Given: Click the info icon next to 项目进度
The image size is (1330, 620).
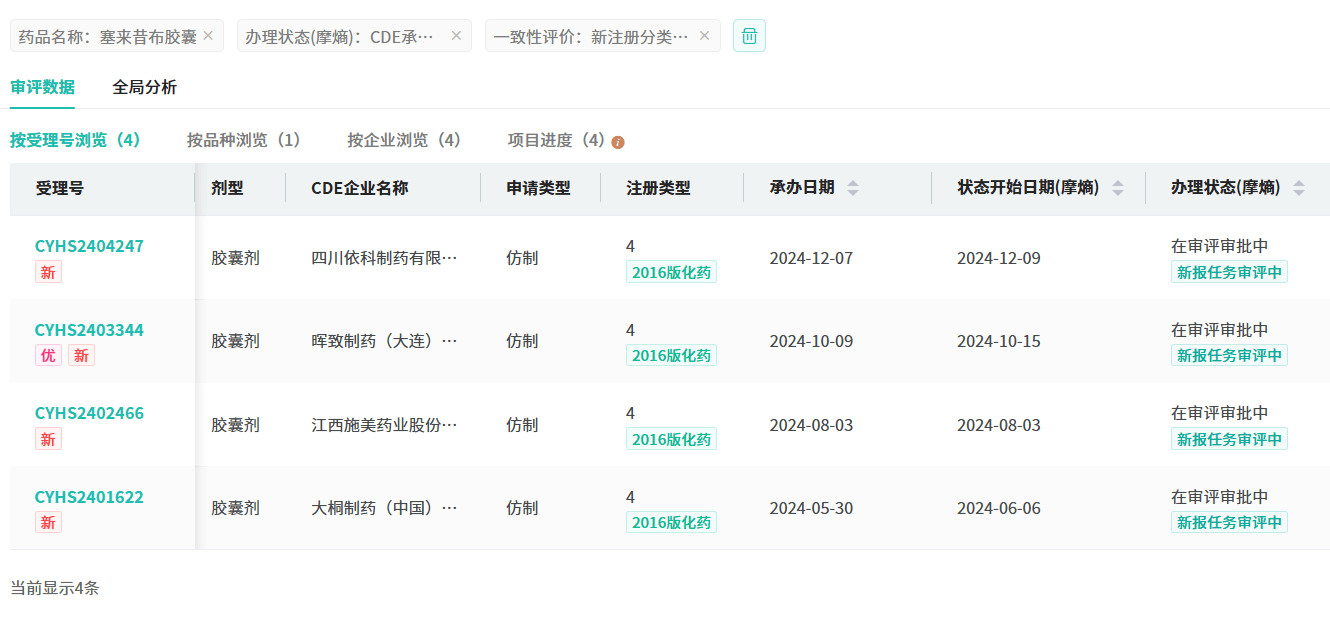Looking at the screenshot, I should (x=618, y=142).
